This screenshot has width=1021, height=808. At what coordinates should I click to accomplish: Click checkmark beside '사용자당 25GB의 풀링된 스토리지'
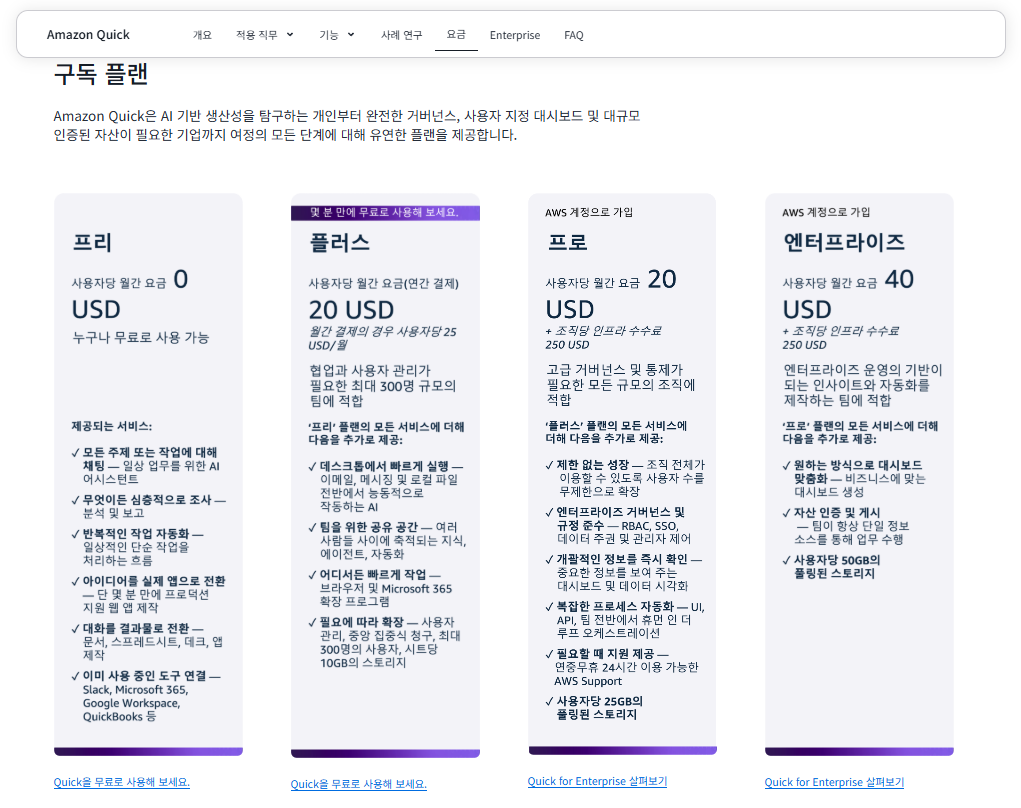550,701
